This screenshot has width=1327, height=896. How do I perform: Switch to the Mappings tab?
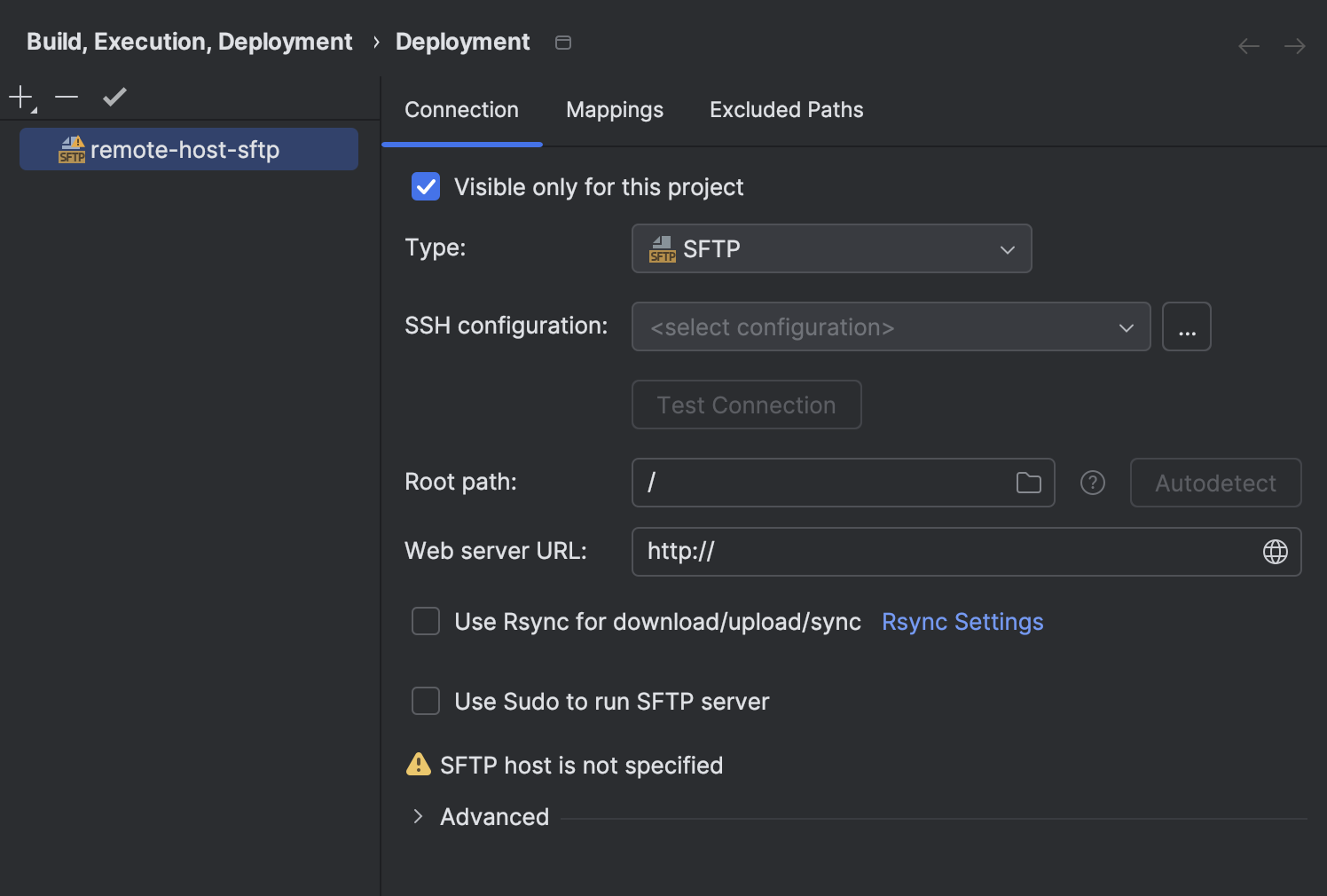point(614,109)
